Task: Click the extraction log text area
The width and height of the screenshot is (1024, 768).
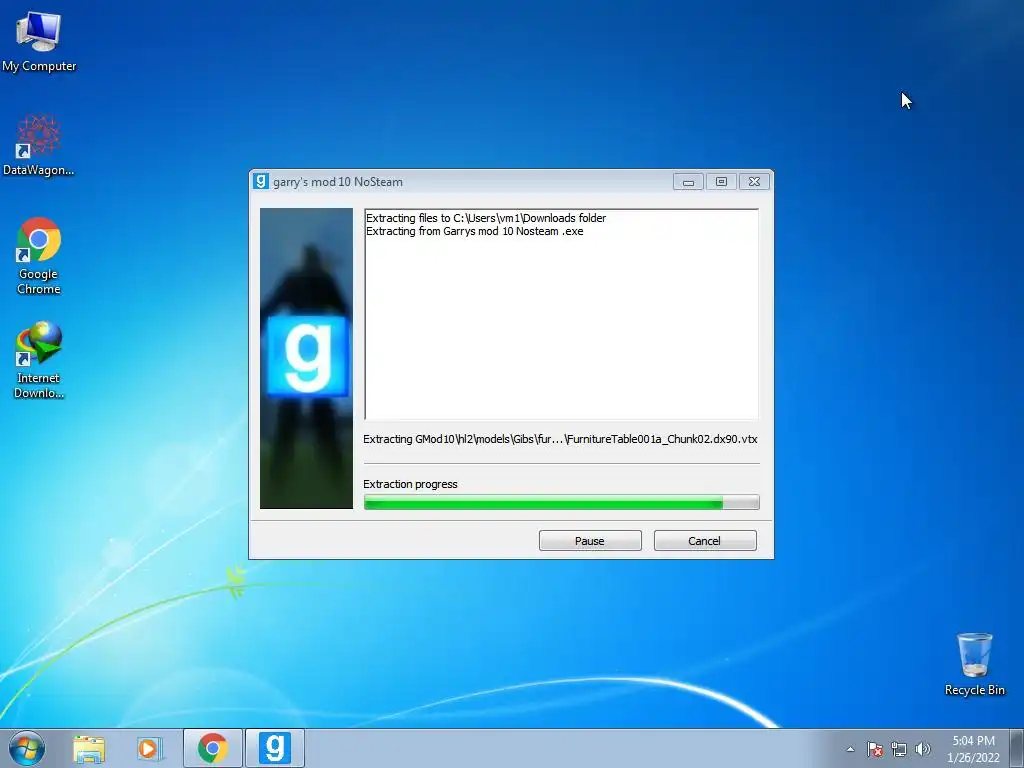Action: click(562, 314)
